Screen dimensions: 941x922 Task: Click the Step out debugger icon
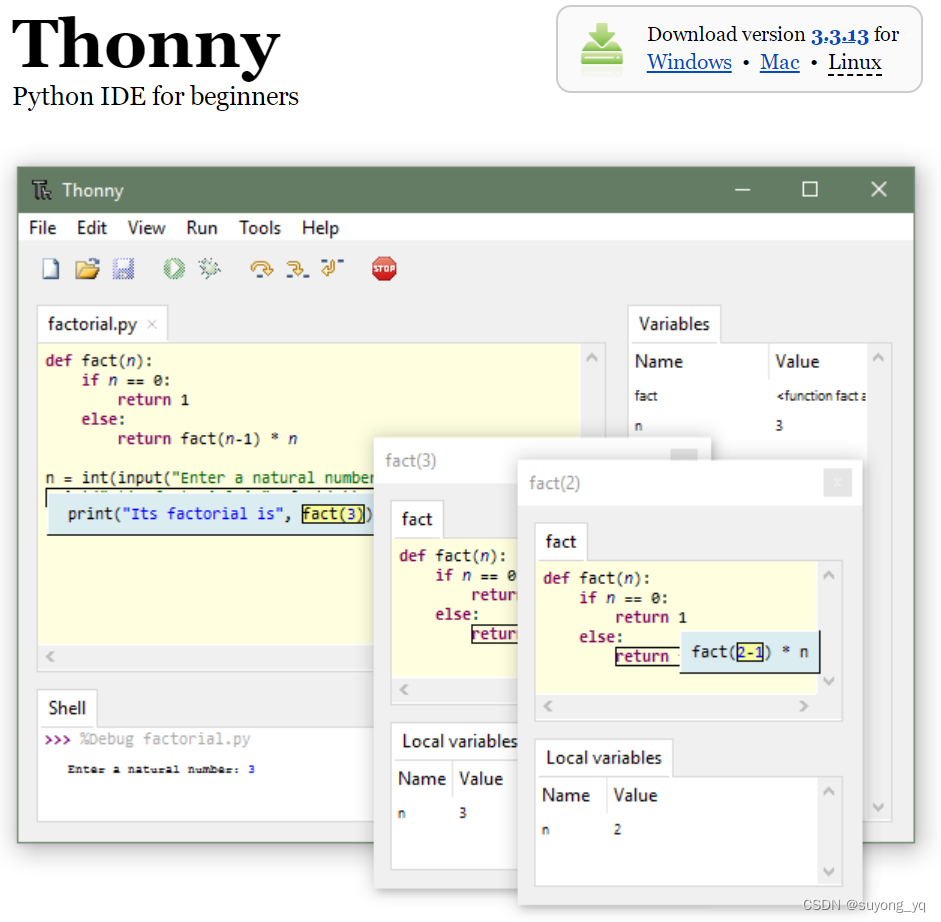[332, 268]
